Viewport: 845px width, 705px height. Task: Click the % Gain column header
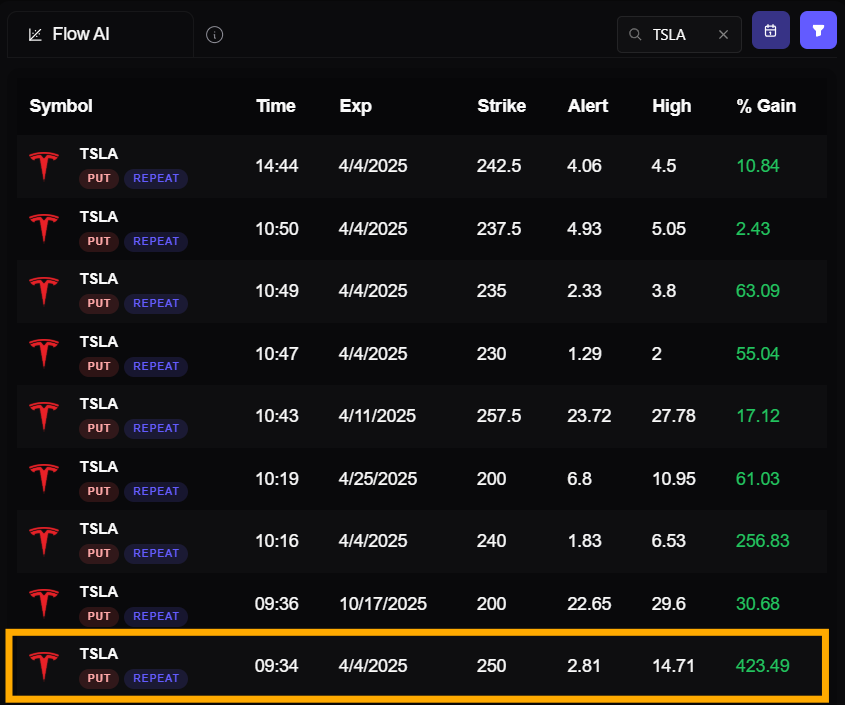(x=766, y=106)
